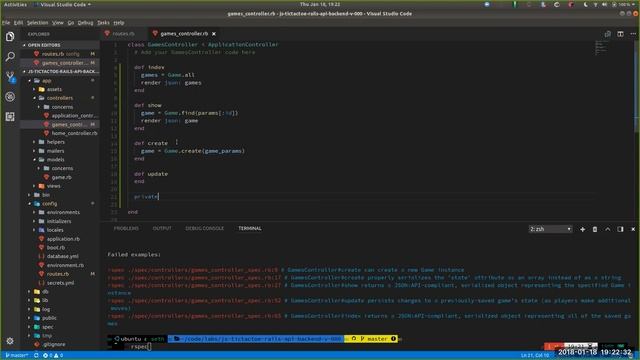Image resolution: width=640 pixels, height=360 pixels.
Task: Switch to the OUTPUT panel tab
Action: click(x=162, y=229)
